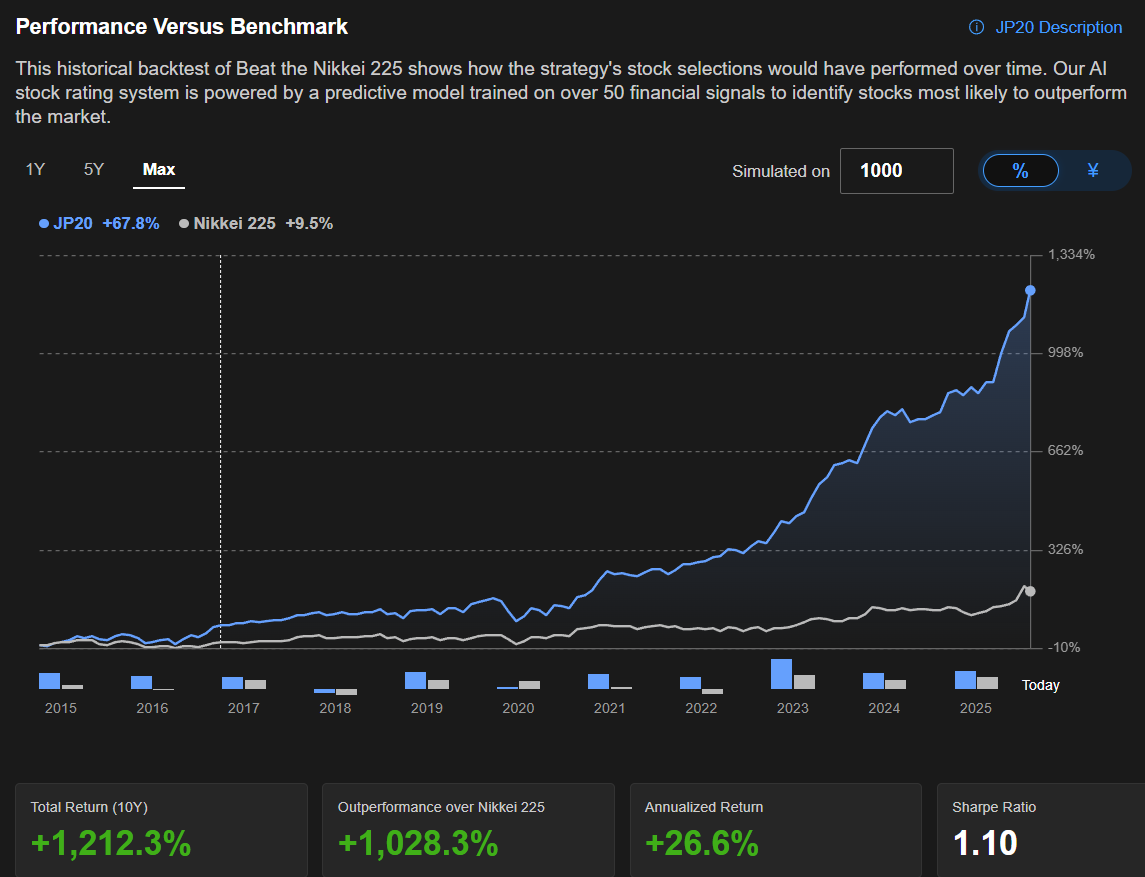This screenshot has width=1145, height=877.
Task: Choose the Max time range tab
Action: 159,169
